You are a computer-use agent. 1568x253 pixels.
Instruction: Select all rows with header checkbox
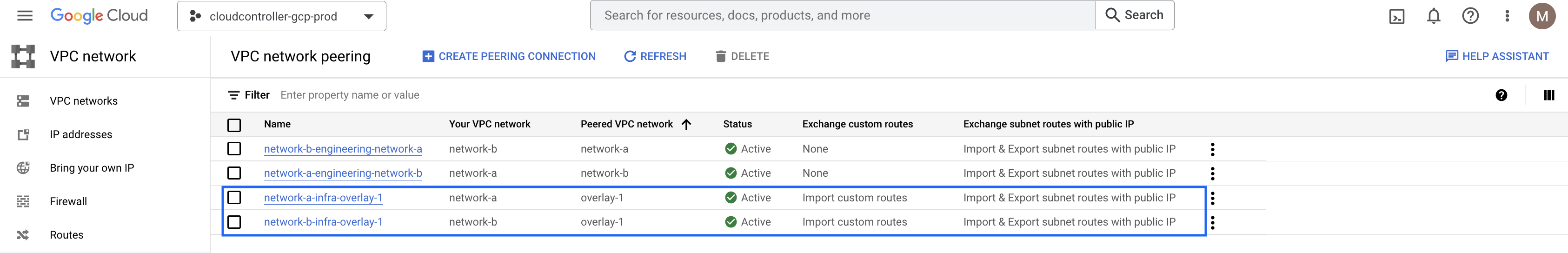point(234,125)
